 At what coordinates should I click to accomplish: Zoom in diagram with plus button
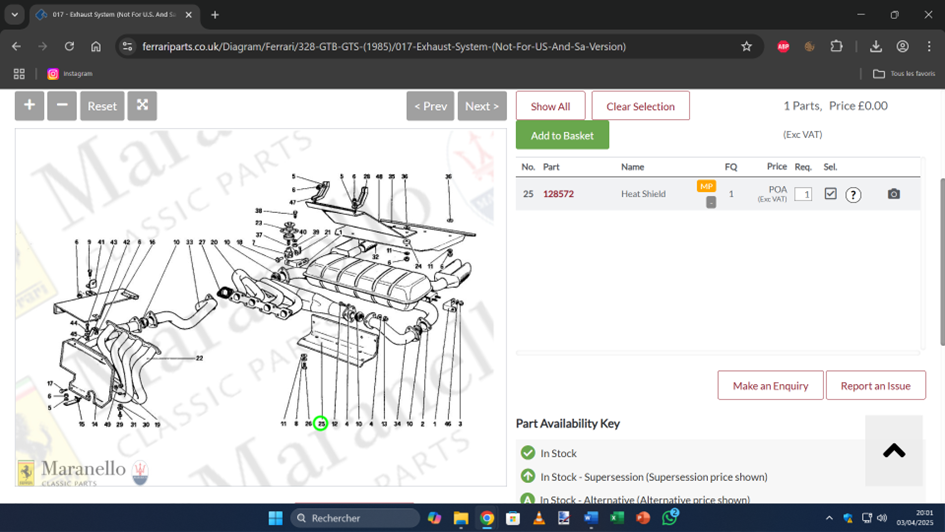30,106
